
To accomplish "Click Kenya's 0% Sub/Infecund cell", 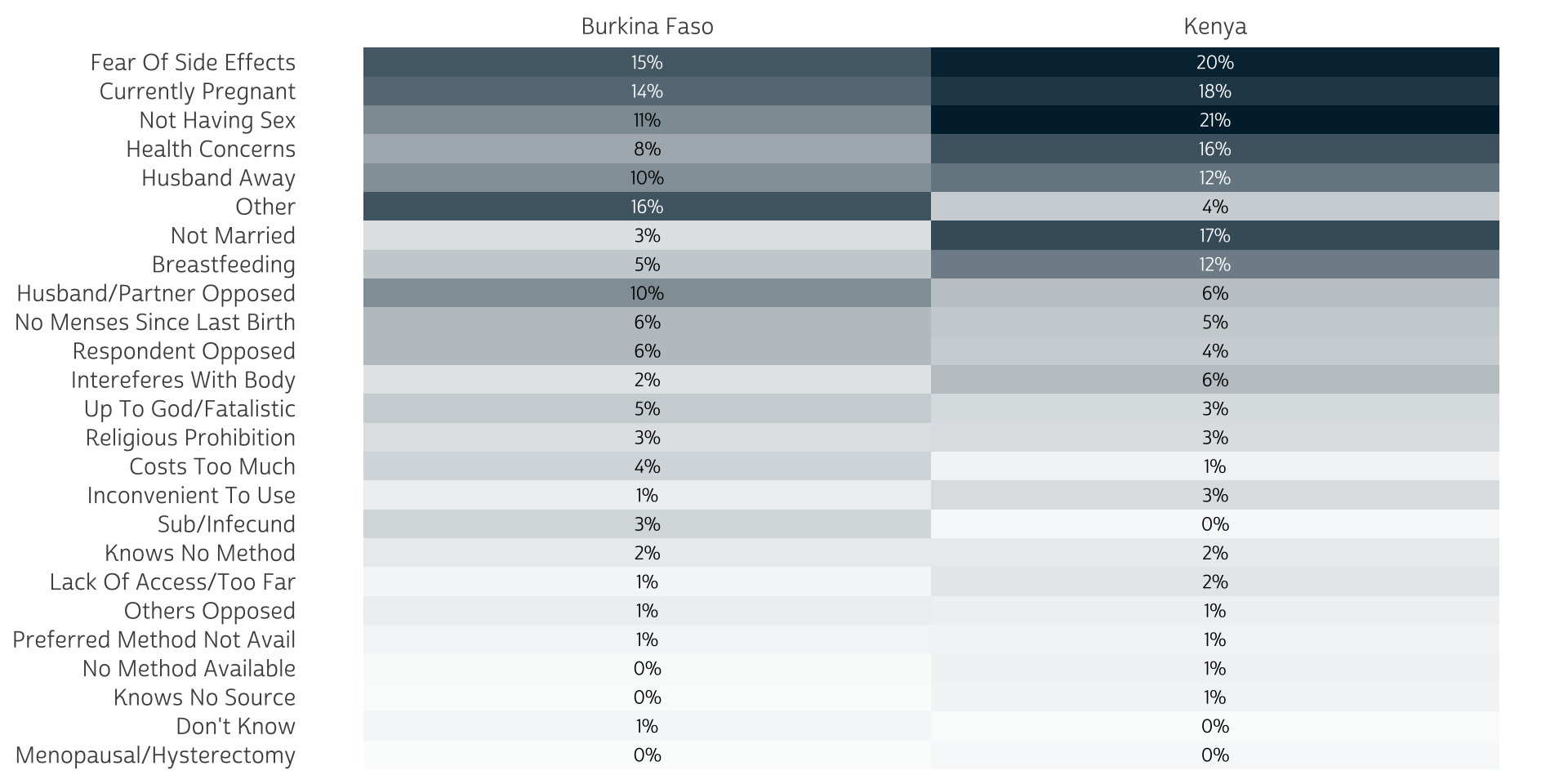I will pyautogui.click(x=1214, y=524).
